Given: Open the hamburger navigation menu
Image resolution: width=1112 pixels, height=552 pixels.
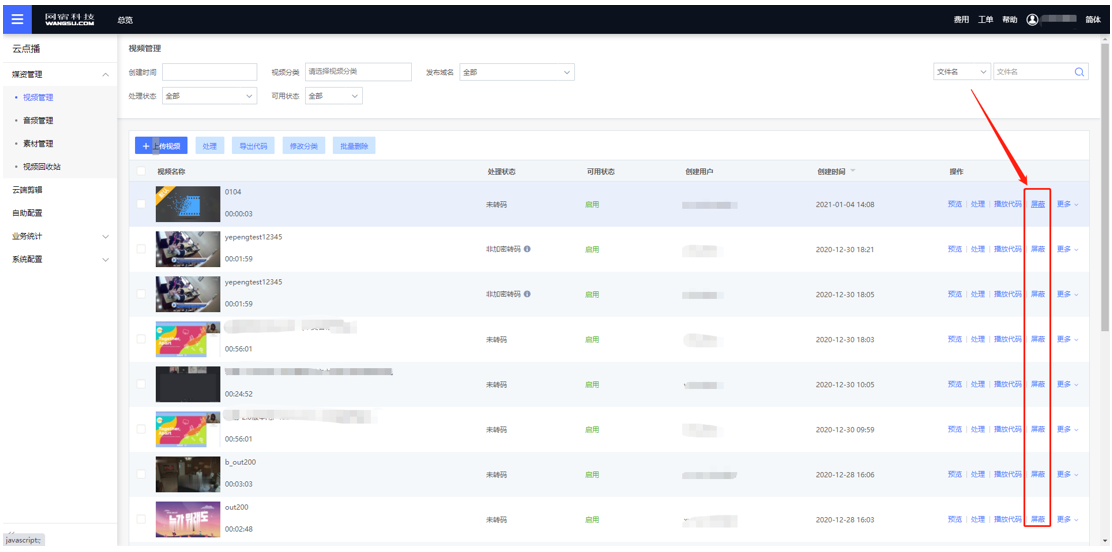Looking at the screenshot, I should (17, 19).
